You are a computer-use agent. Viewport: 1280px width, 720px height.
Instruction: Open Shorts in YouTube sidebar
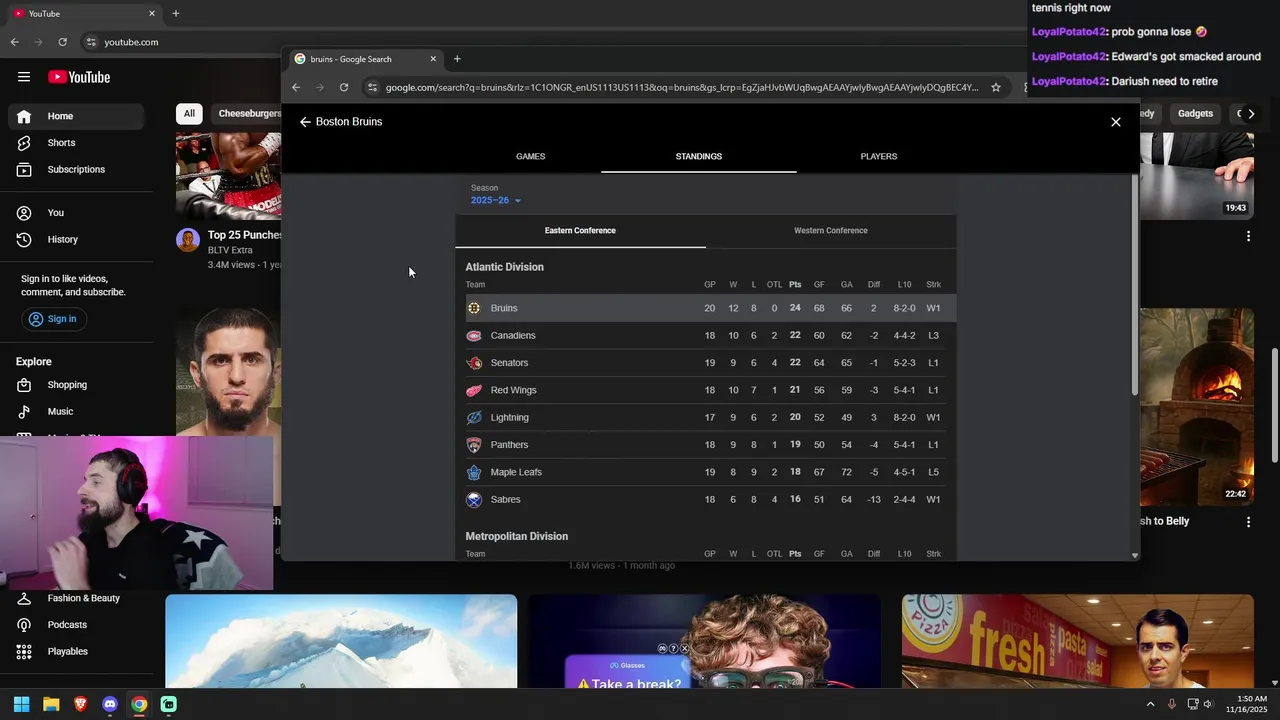(x=76, y=143)
